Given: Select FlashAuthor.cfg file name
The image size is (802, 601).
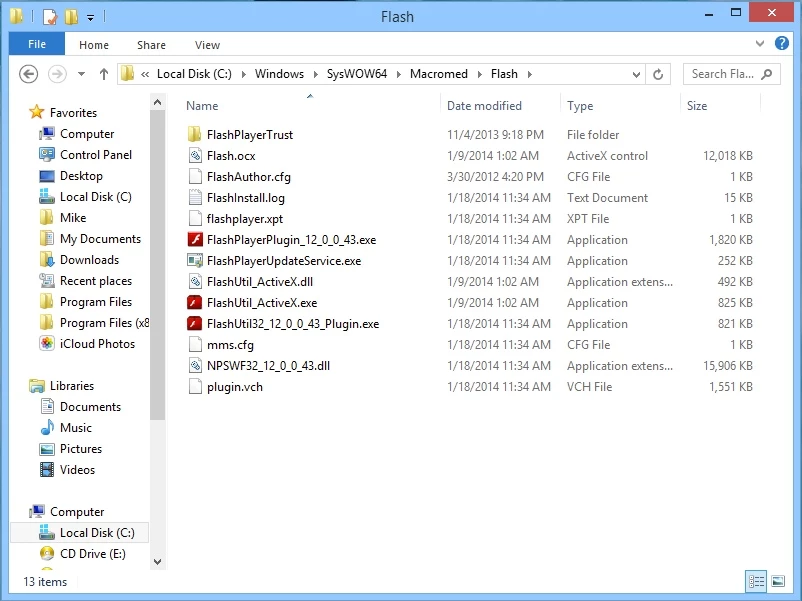Looking at the screenshot, I should (249, 177).
